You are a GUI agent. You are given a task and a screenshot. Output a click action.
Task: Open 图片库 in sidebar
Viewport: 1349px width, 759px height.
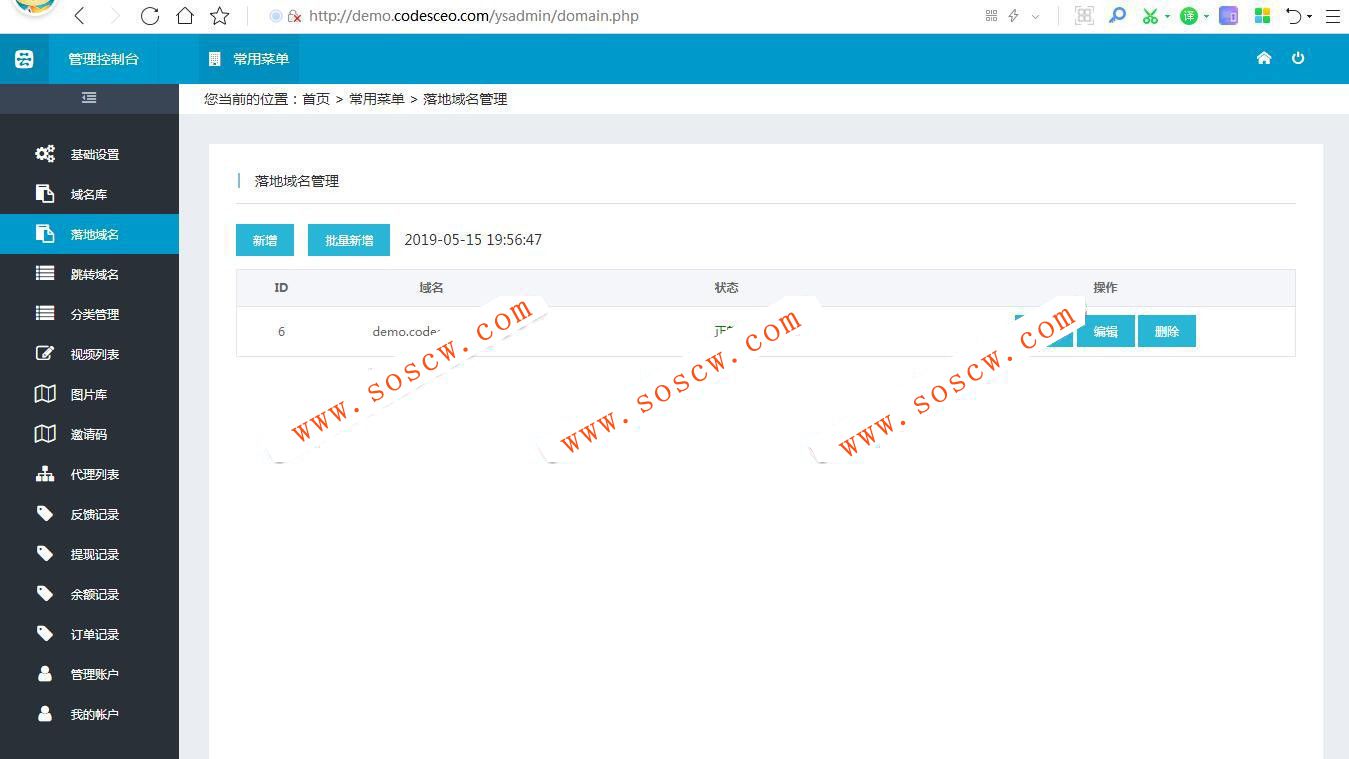pos(89,394)
